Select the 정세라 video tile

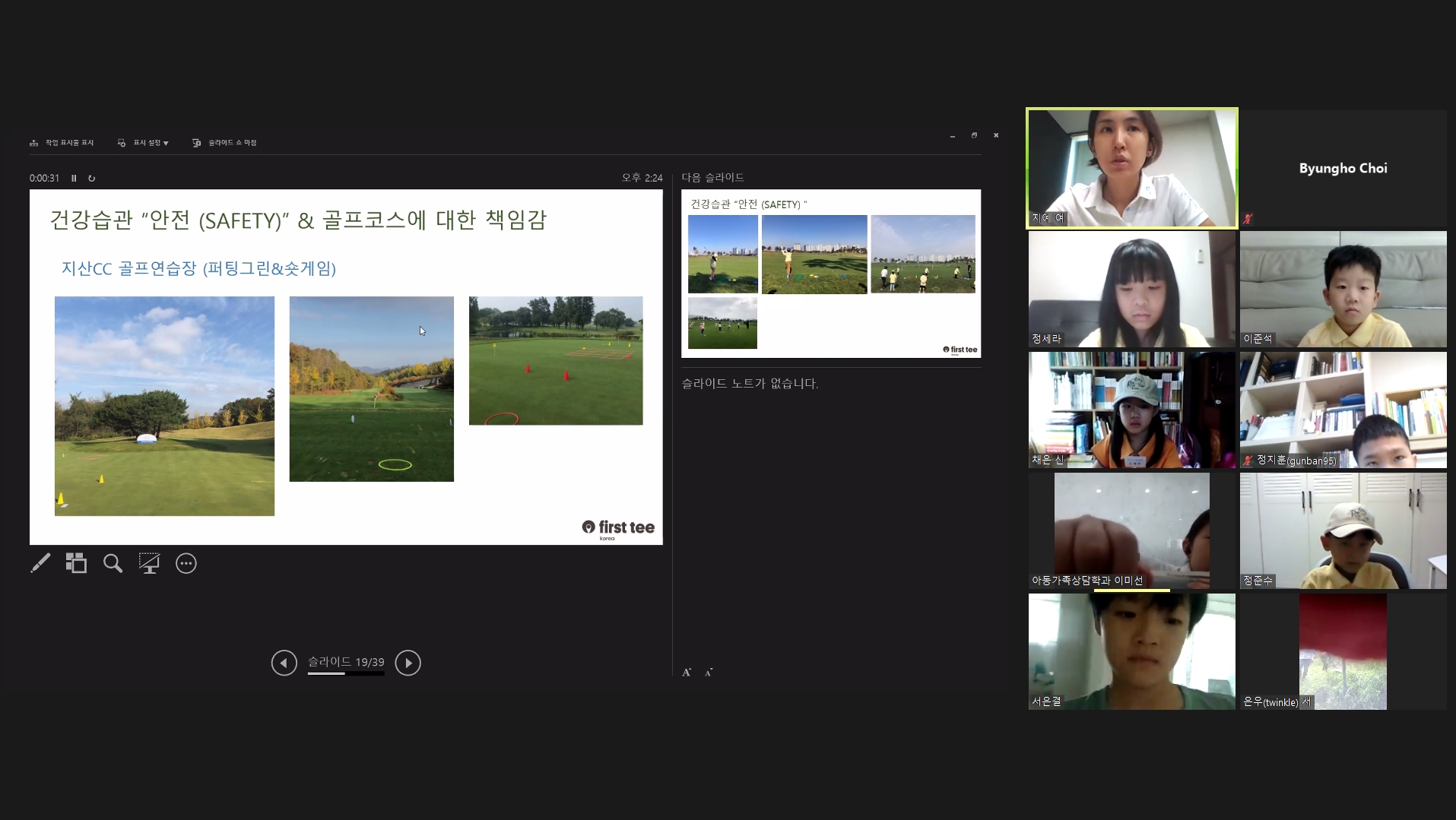click(1131, 289)
